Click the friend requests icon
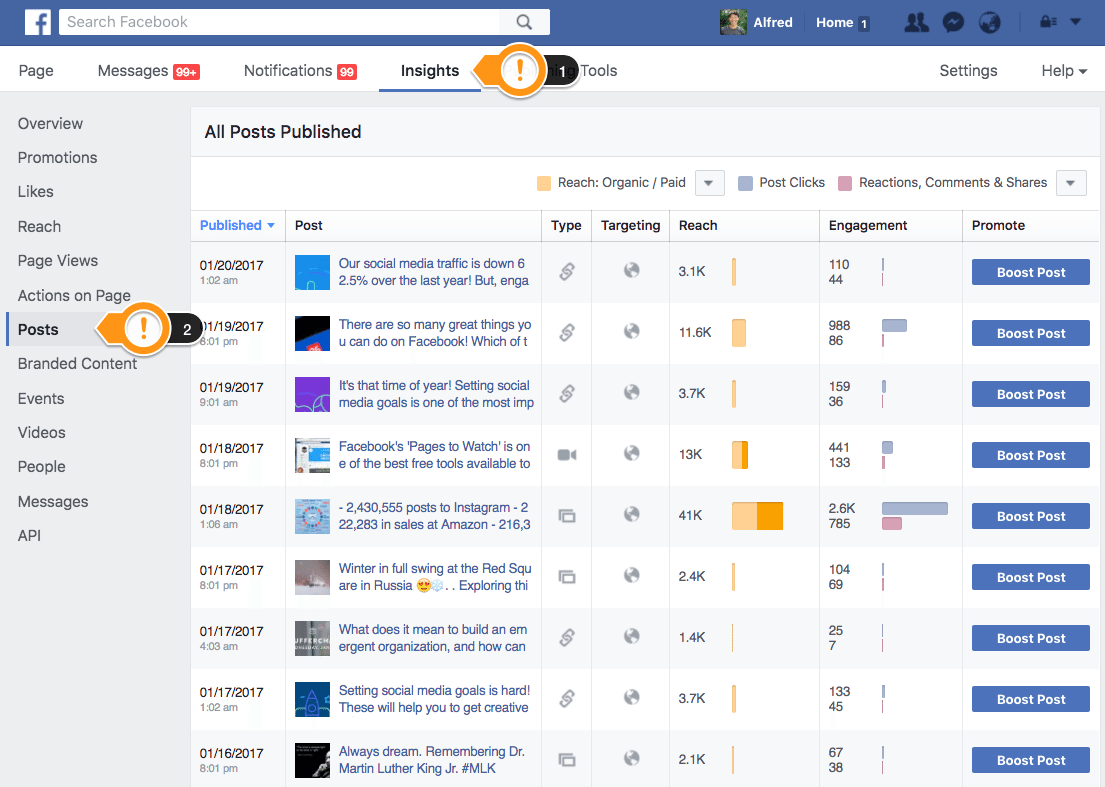 coord(916,21)
